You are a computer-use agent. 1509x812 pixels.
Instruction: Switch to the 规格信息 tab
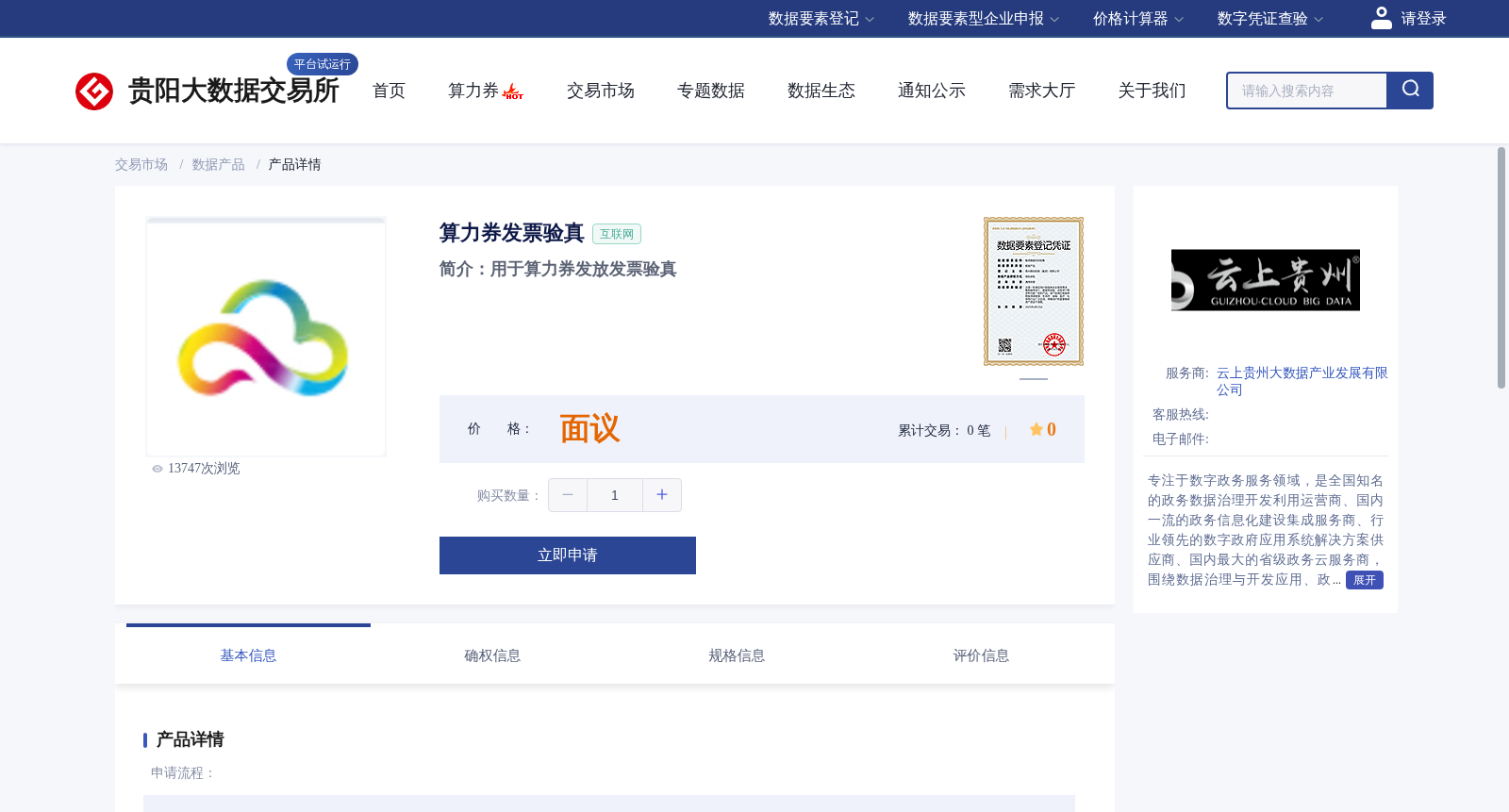click(x=737, y=655)
